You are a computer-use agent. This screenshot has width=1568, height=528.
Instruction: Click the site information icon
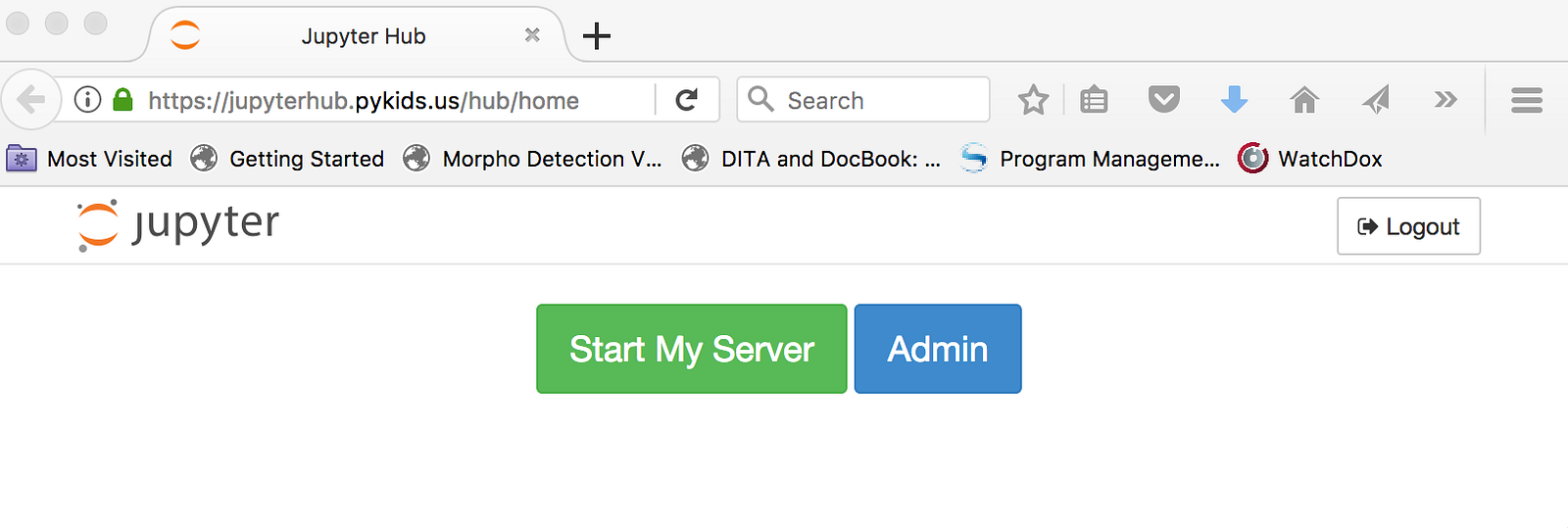click(x=88, y=100)
